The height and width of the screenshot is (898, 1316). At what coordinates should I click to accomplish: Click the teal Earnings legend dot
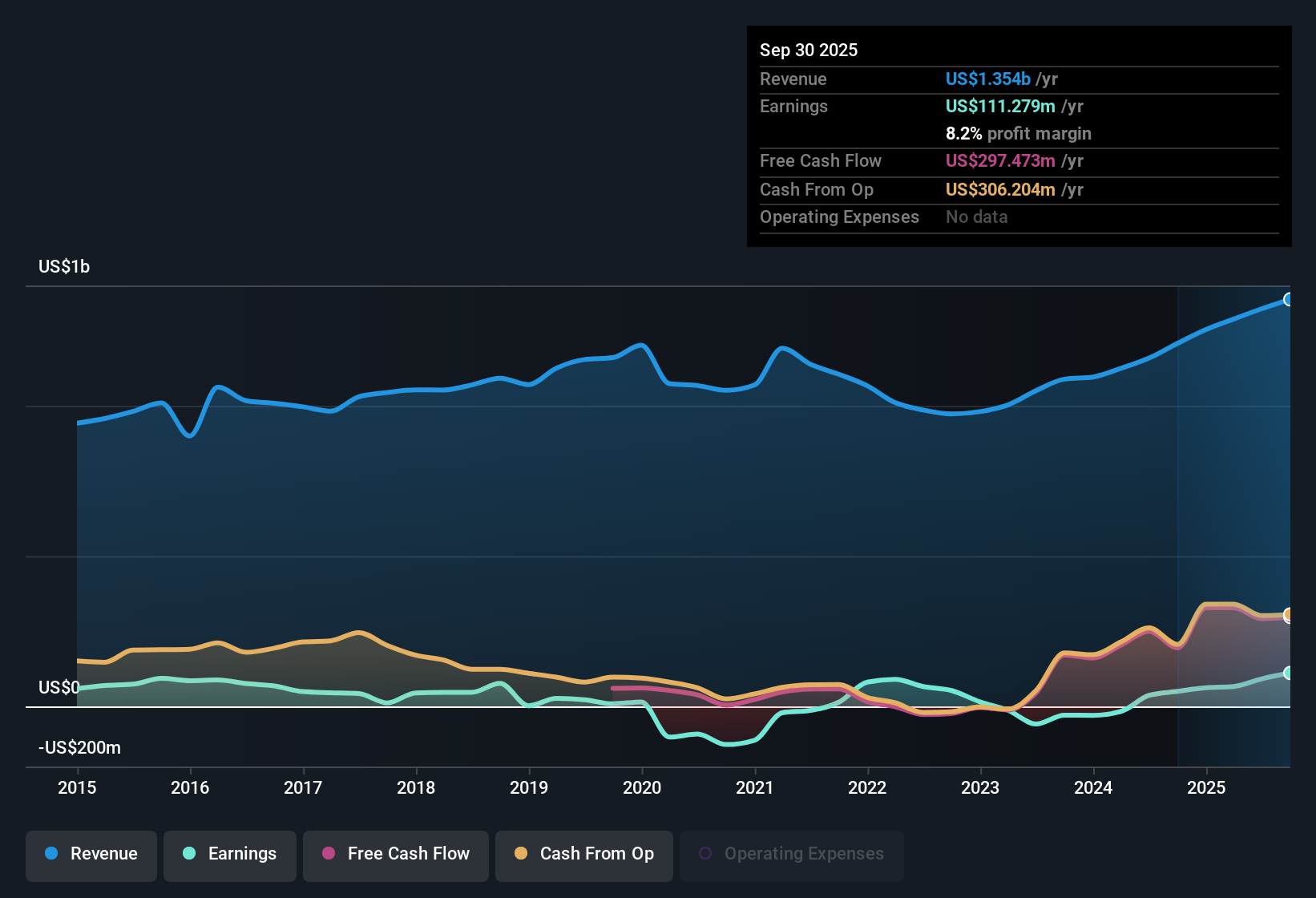[189, 854]
